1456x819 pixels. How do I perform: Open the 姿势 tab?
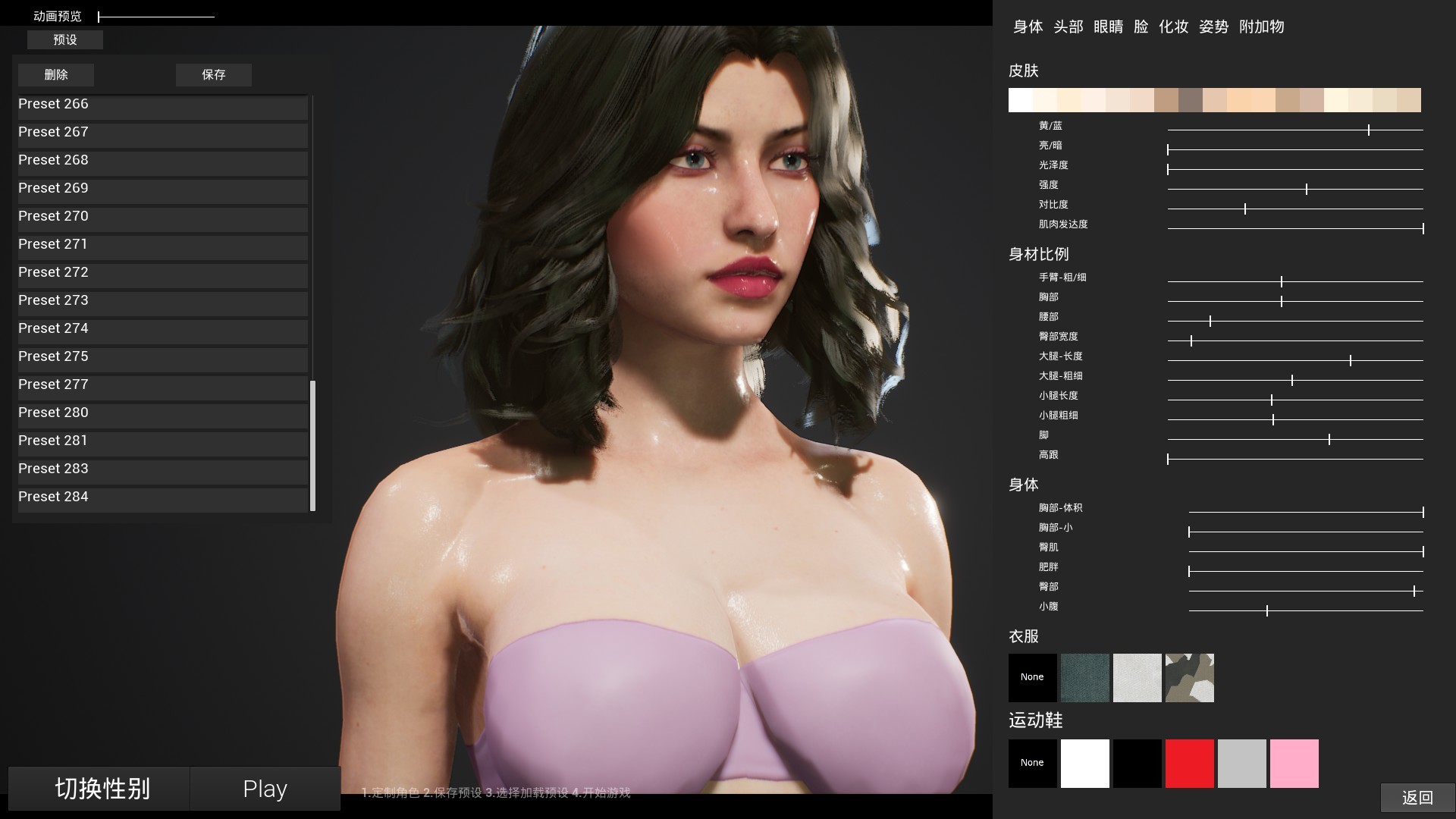pyautogui.click(x=1213, y=27)
